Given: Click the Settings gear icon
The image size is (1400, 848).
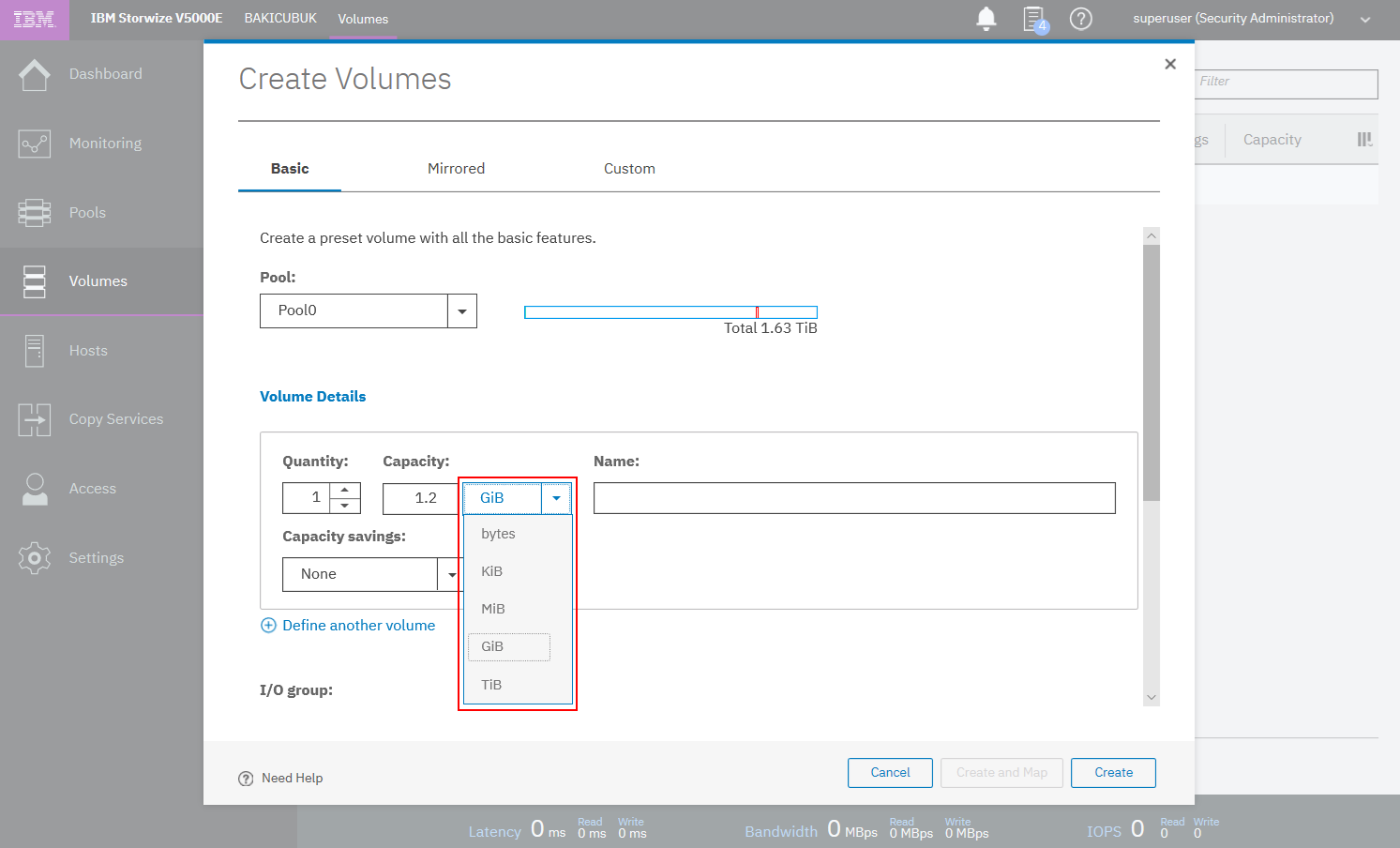Looking at the screenshot, I should pyautogui.click(x=35, y=558).
